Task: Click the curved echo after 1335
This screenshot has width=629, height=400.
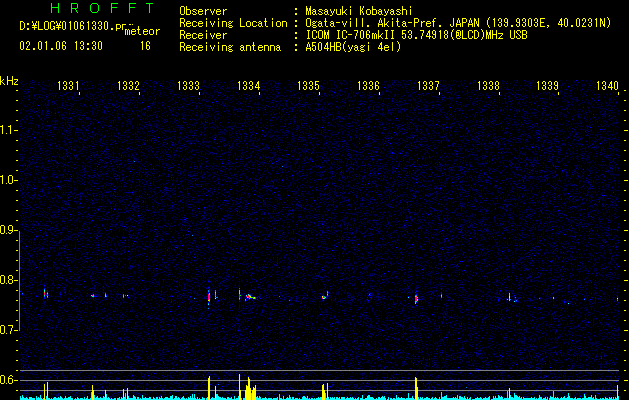Action: coord(325,296)
